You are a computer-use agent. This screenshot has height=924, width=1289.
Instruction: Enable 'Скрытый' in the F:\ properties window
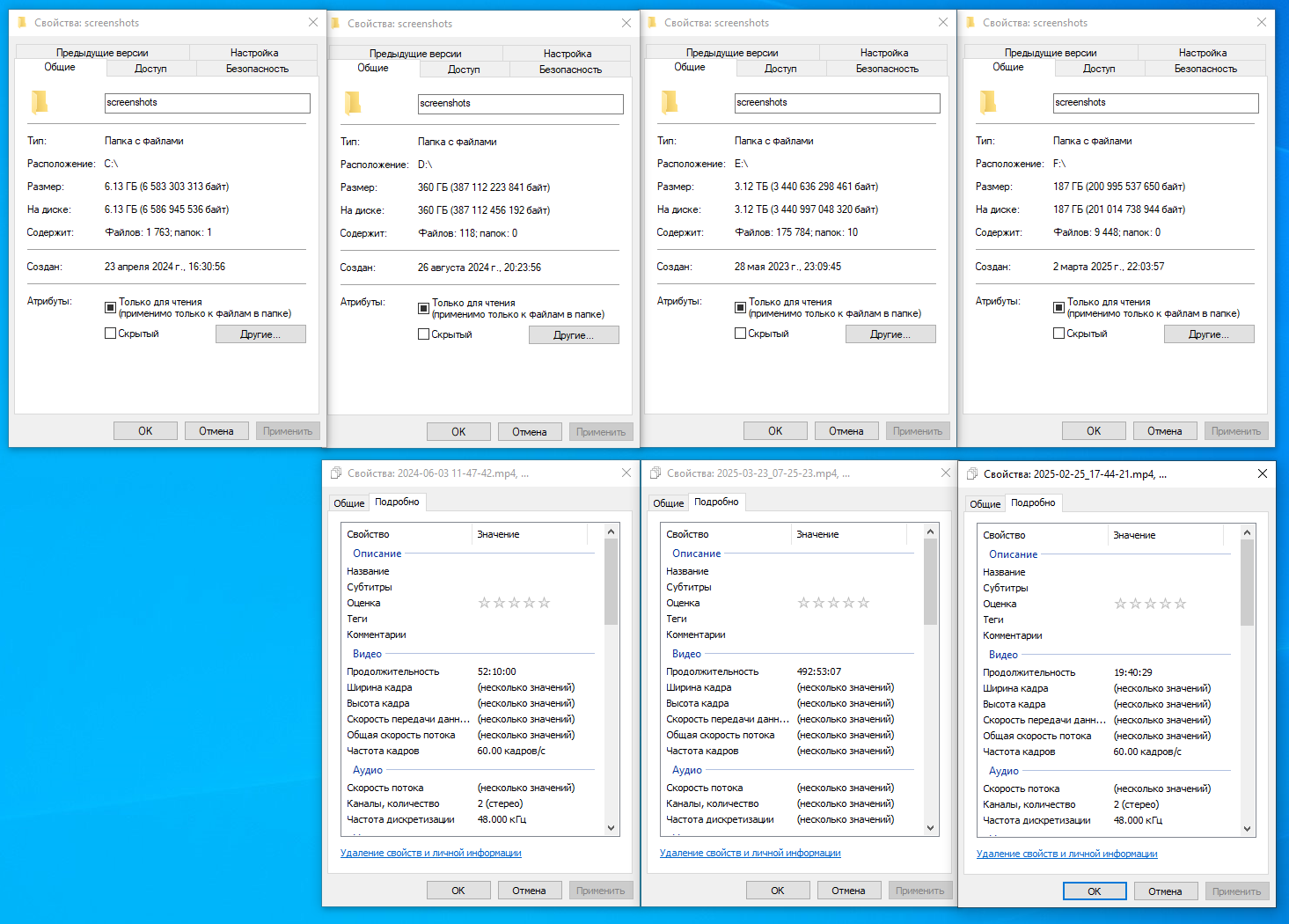(1059, 334)
